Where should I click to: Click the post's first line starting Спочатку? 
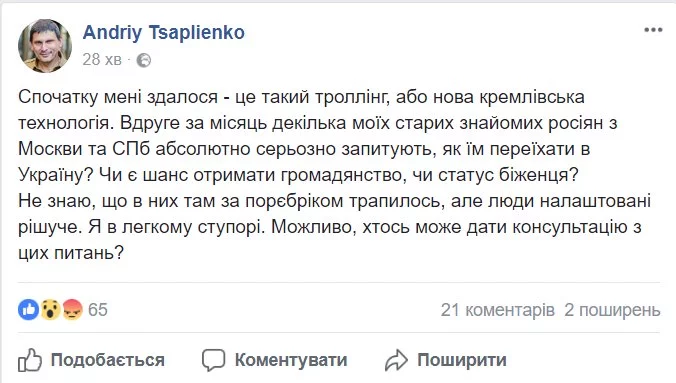[x=301, y=97]
